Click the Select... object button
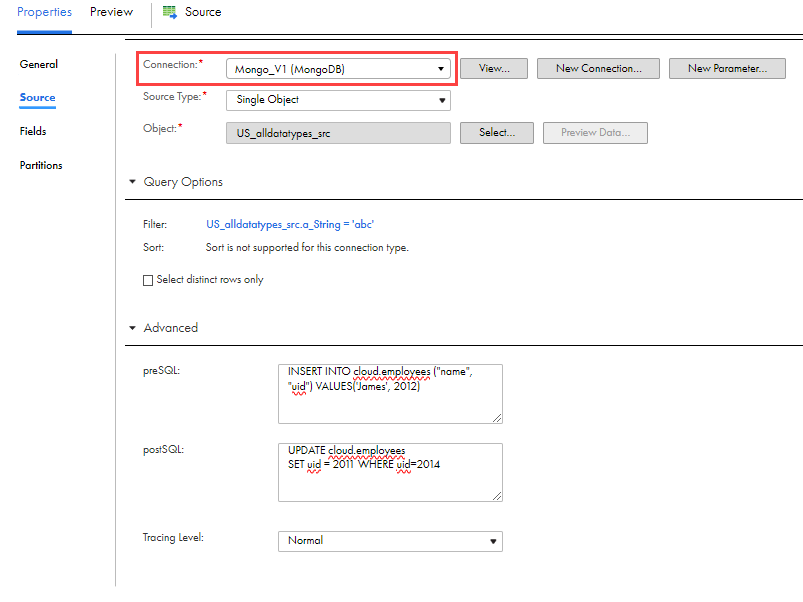 click(x=497, y=133)
